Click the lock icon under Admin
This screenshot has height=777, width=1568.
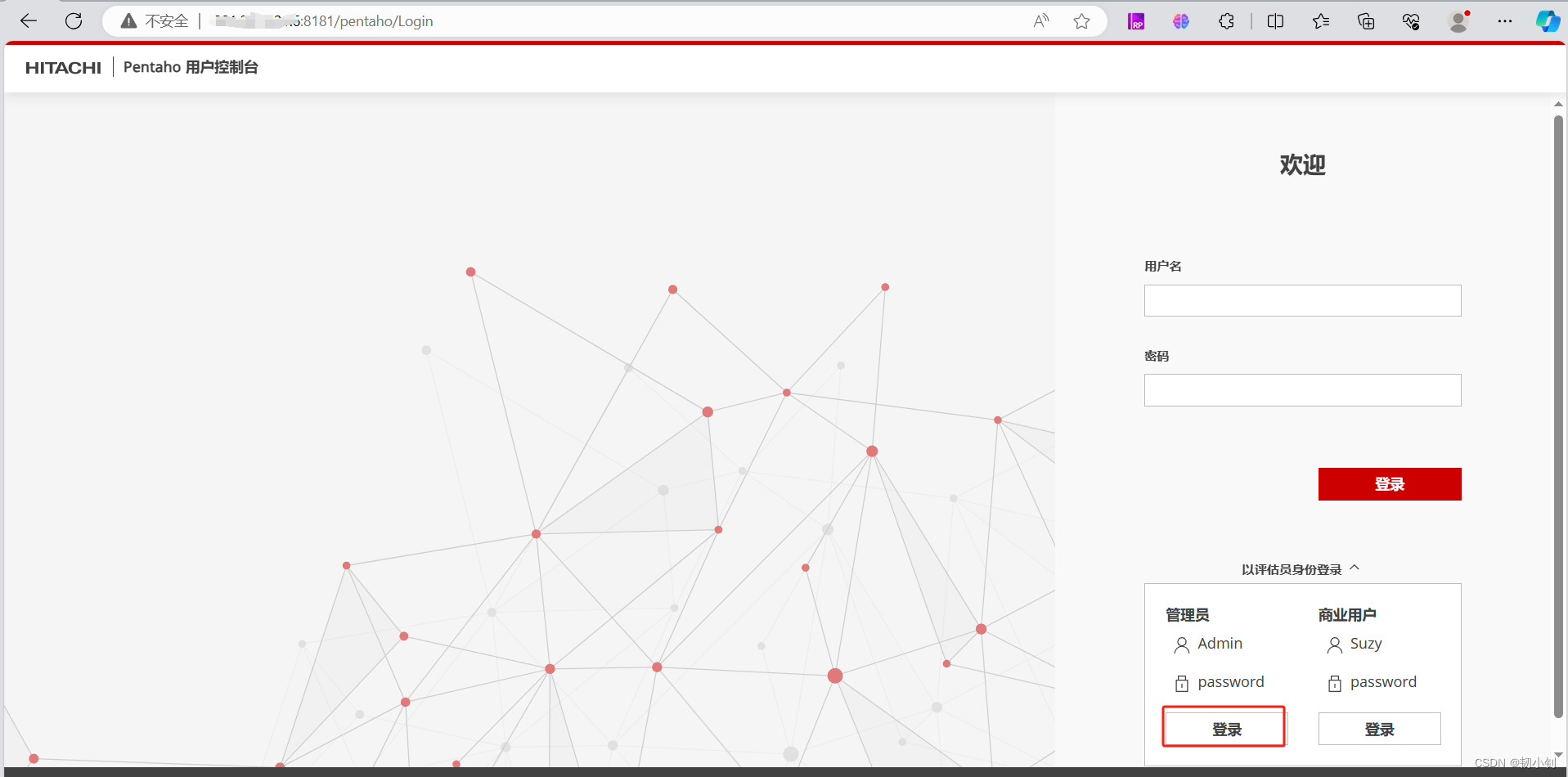pyautogui.click(x=1182, y=683)
